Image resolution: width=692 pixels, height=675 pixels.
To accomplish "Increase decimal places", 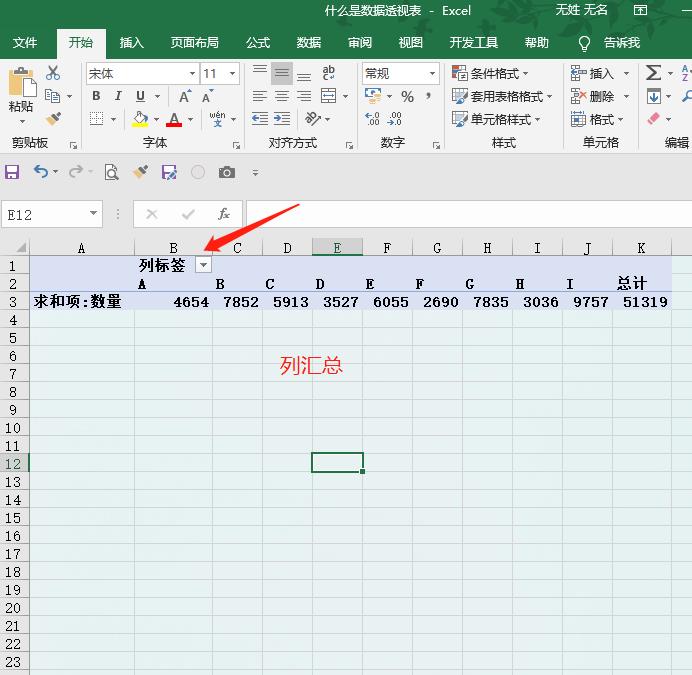I will (x=372, y=119).
